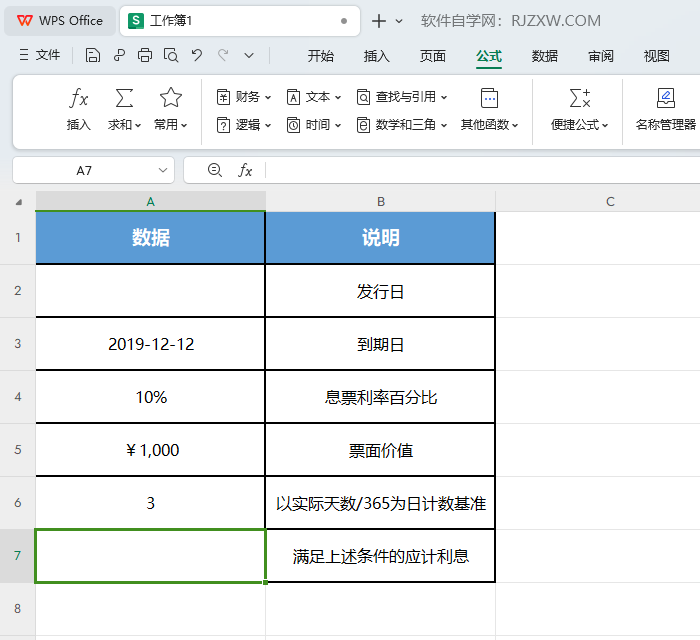The width and height of the screenshot is (700, 640).
Task: Switch to the 插入 ribbon tab
Action: (x=376, y=56)
